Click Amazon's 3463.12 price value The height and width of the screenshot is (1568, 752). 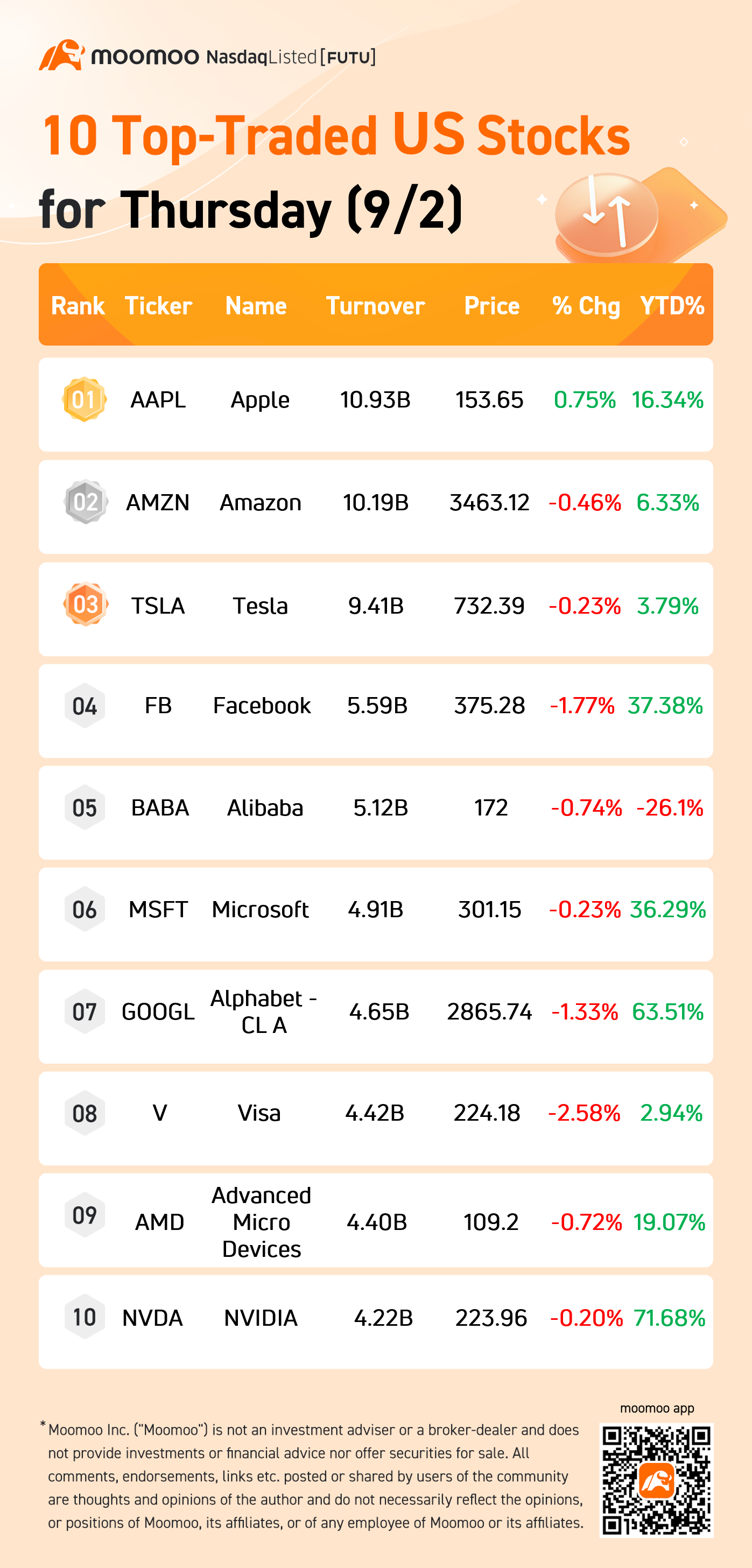click(489, 503)
